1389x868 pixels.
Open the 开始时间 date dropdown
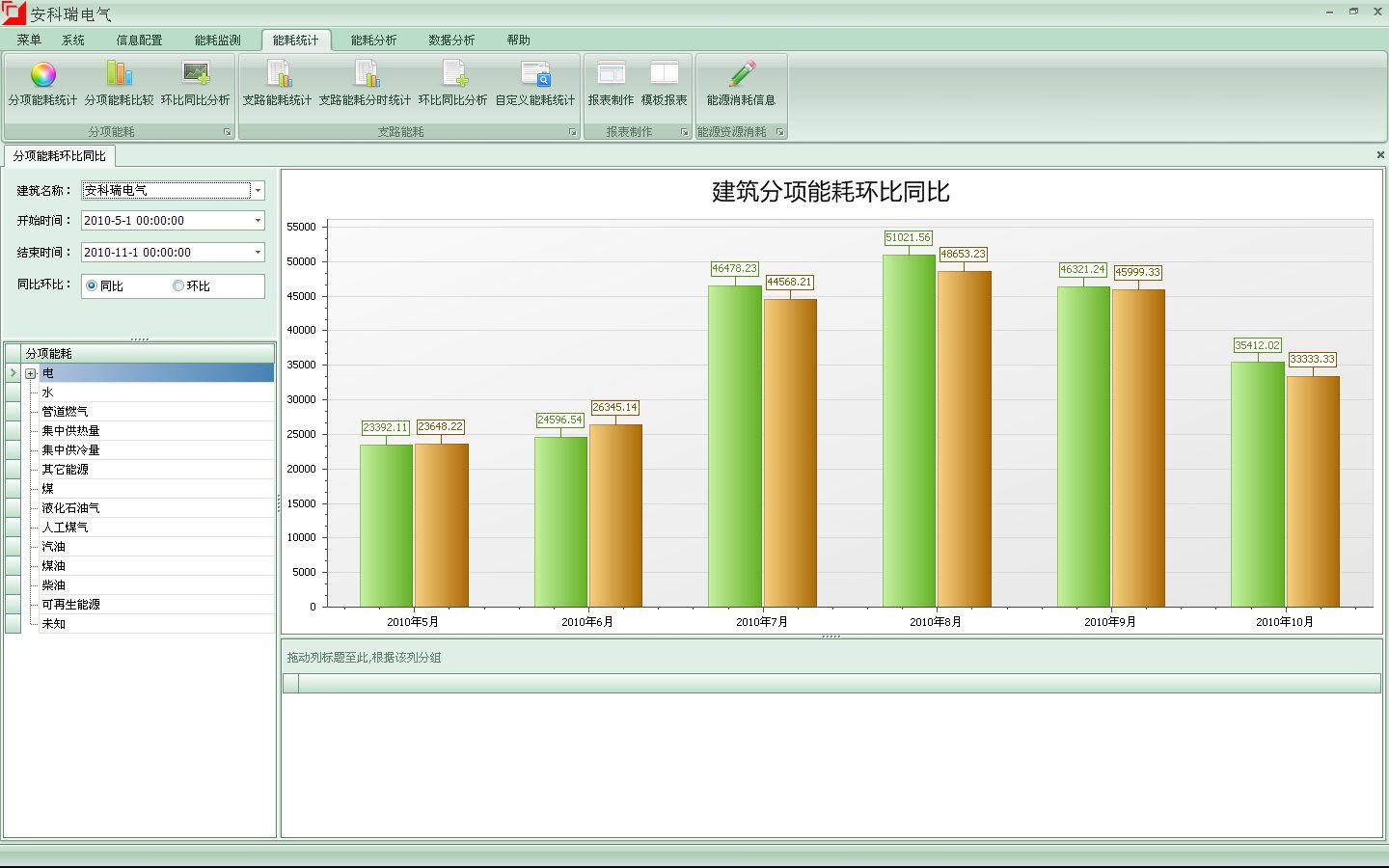[x=258, y=221]
